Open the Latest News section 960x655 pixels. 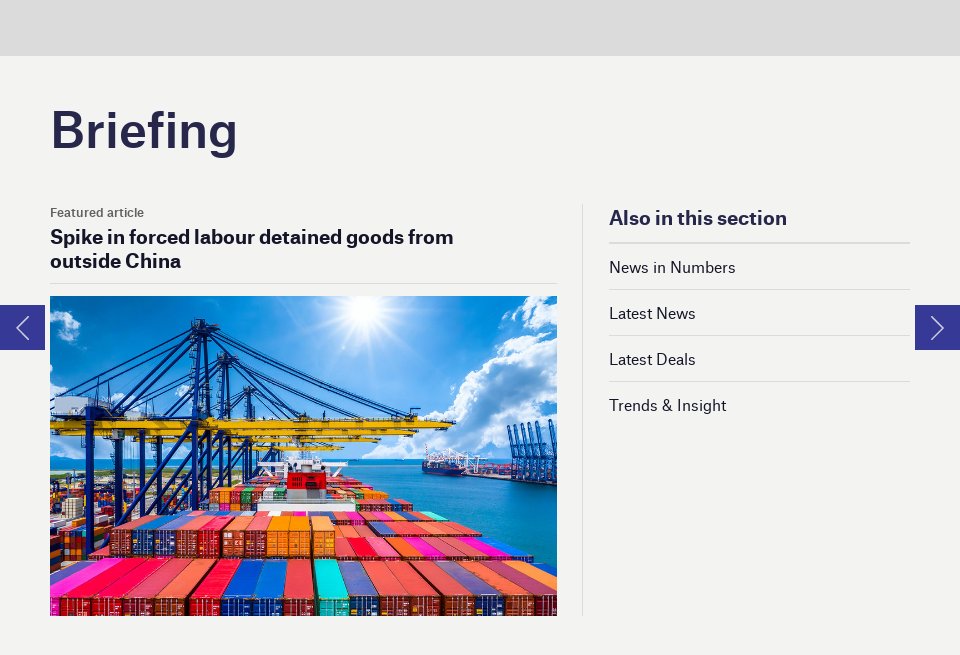(652, 313)
